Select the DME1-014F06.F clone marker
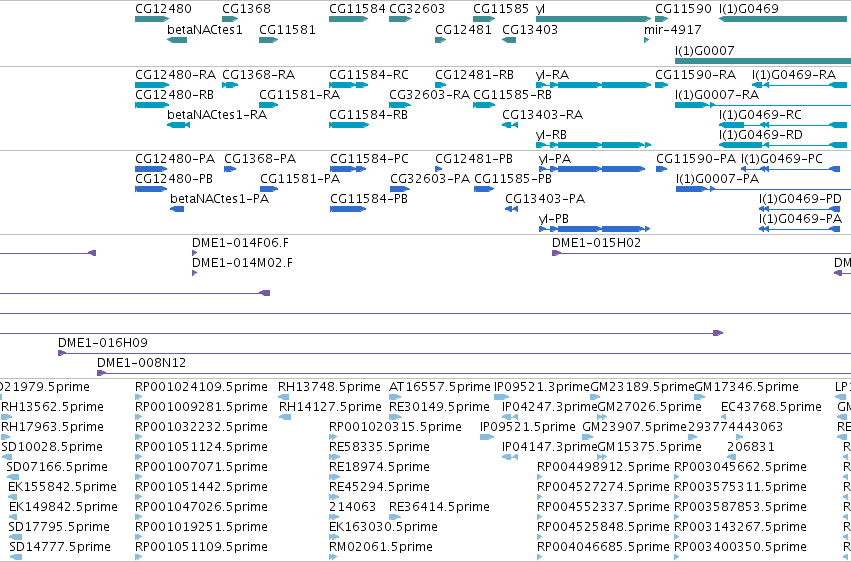The width and height of the screenshot is (851, 562). [194, 253]
